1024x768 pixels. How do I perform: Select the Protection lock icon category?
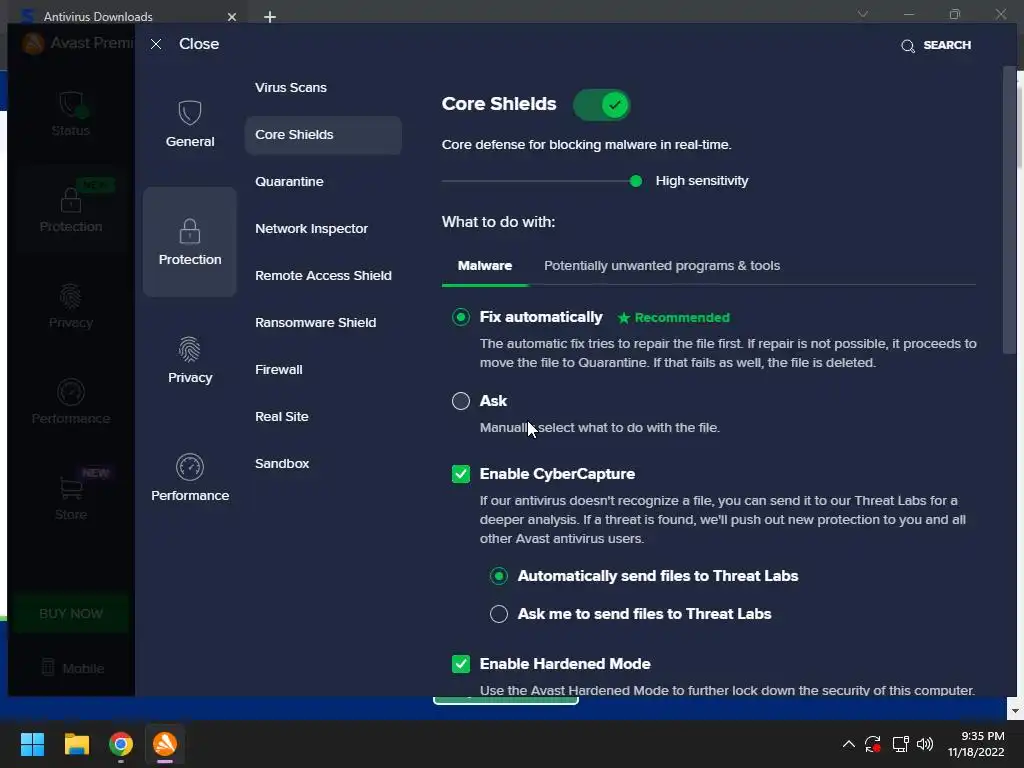[x=189, y=231]
